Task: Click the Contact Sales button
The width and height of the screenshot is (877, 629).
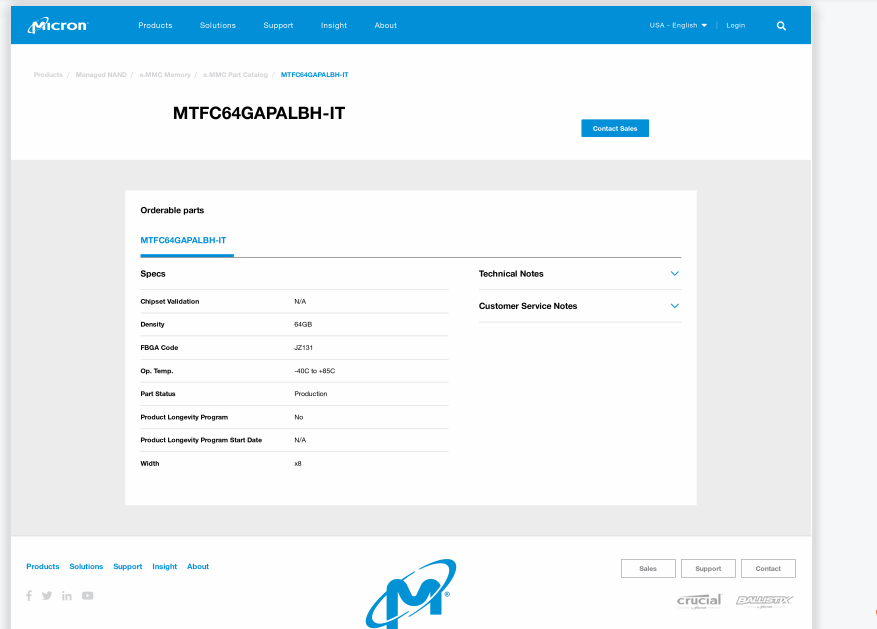Action: pyautogui.click(x=615, y=128)
